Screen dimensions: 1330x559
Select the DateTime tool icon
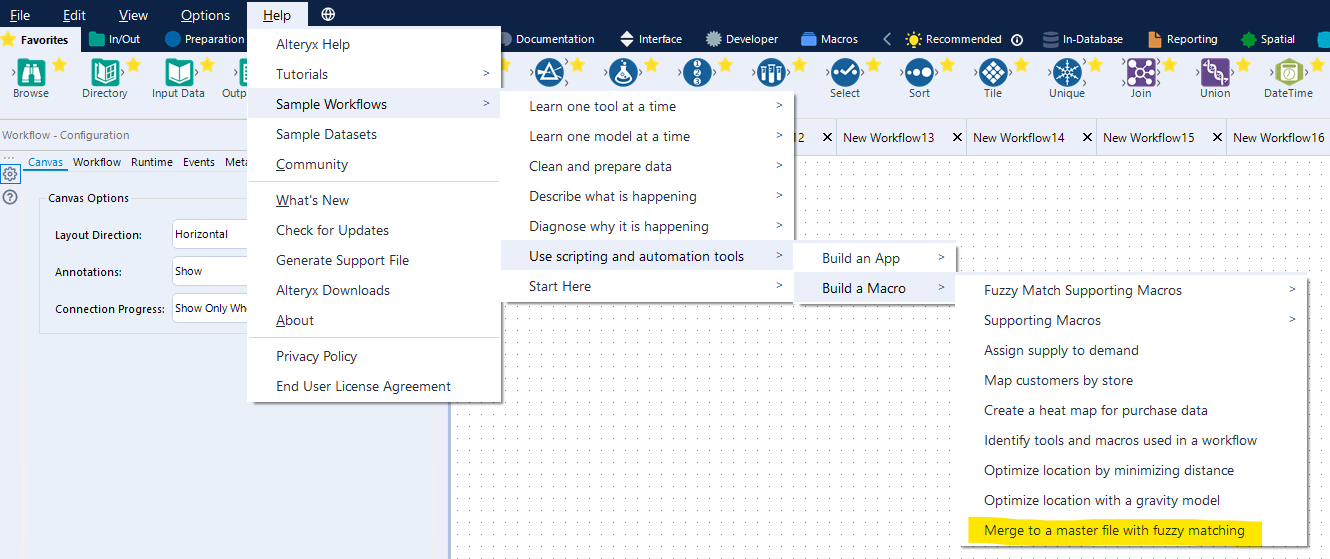click(x=1288, y=72)
